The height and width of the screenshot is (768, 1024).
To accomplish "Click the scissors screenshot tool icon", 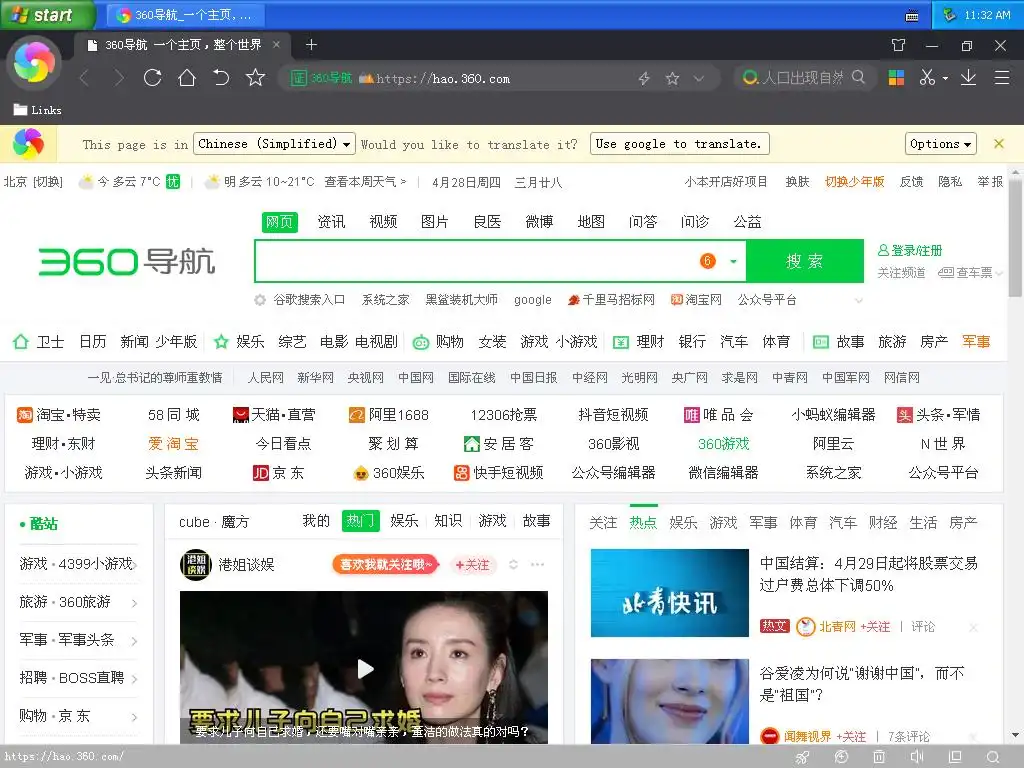I will pyautogui.click(x=927, y=78).
